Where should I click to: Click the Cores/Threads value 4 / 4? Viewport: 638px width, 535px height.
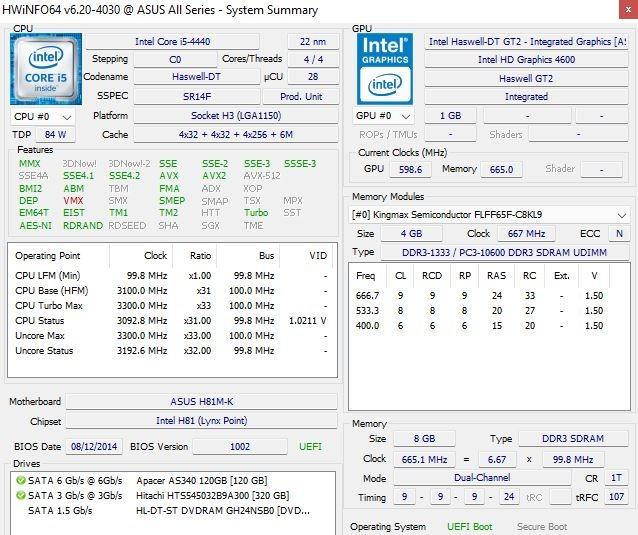tap(313, 59)
